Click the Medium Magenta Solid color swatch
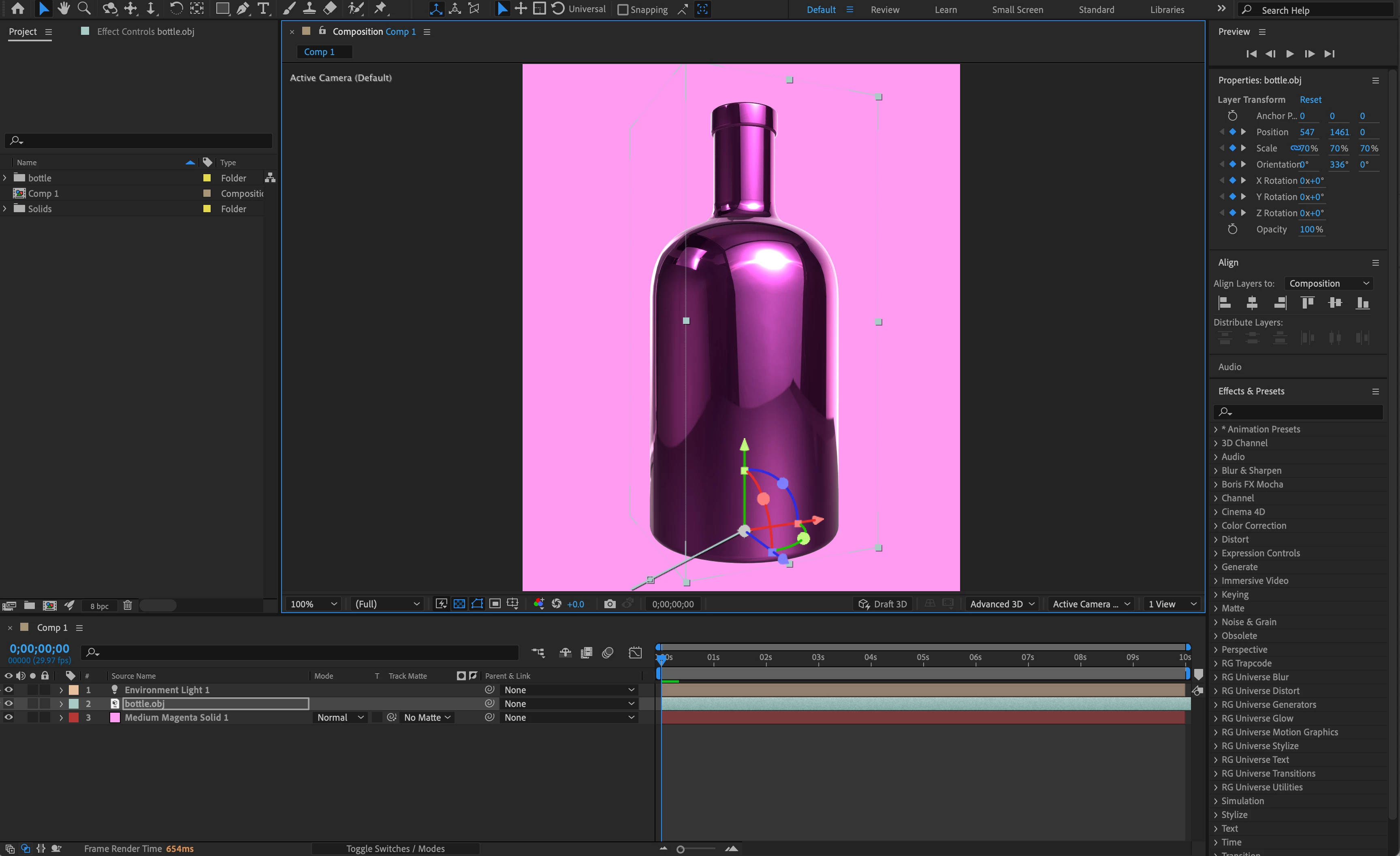The image size is (1400, 856). (115, 718)
